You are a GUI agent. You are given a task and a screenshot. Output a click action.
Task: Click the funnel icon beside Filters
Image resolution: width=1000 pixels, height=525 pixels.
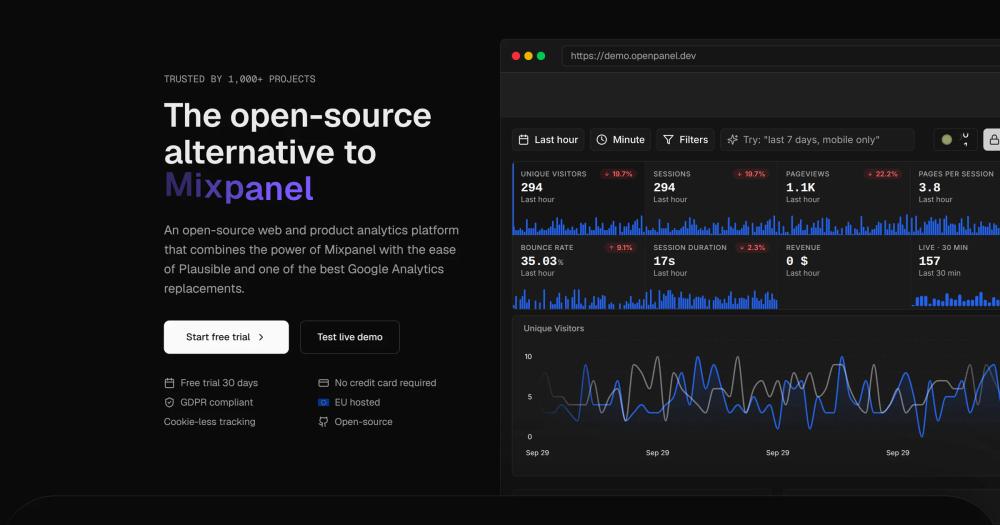pos(668,140)
